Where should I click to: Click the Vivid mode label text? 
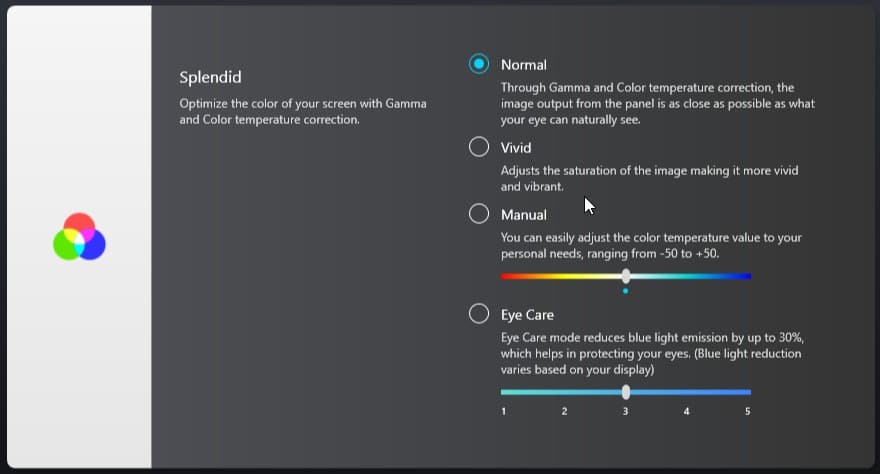[516, 148]
